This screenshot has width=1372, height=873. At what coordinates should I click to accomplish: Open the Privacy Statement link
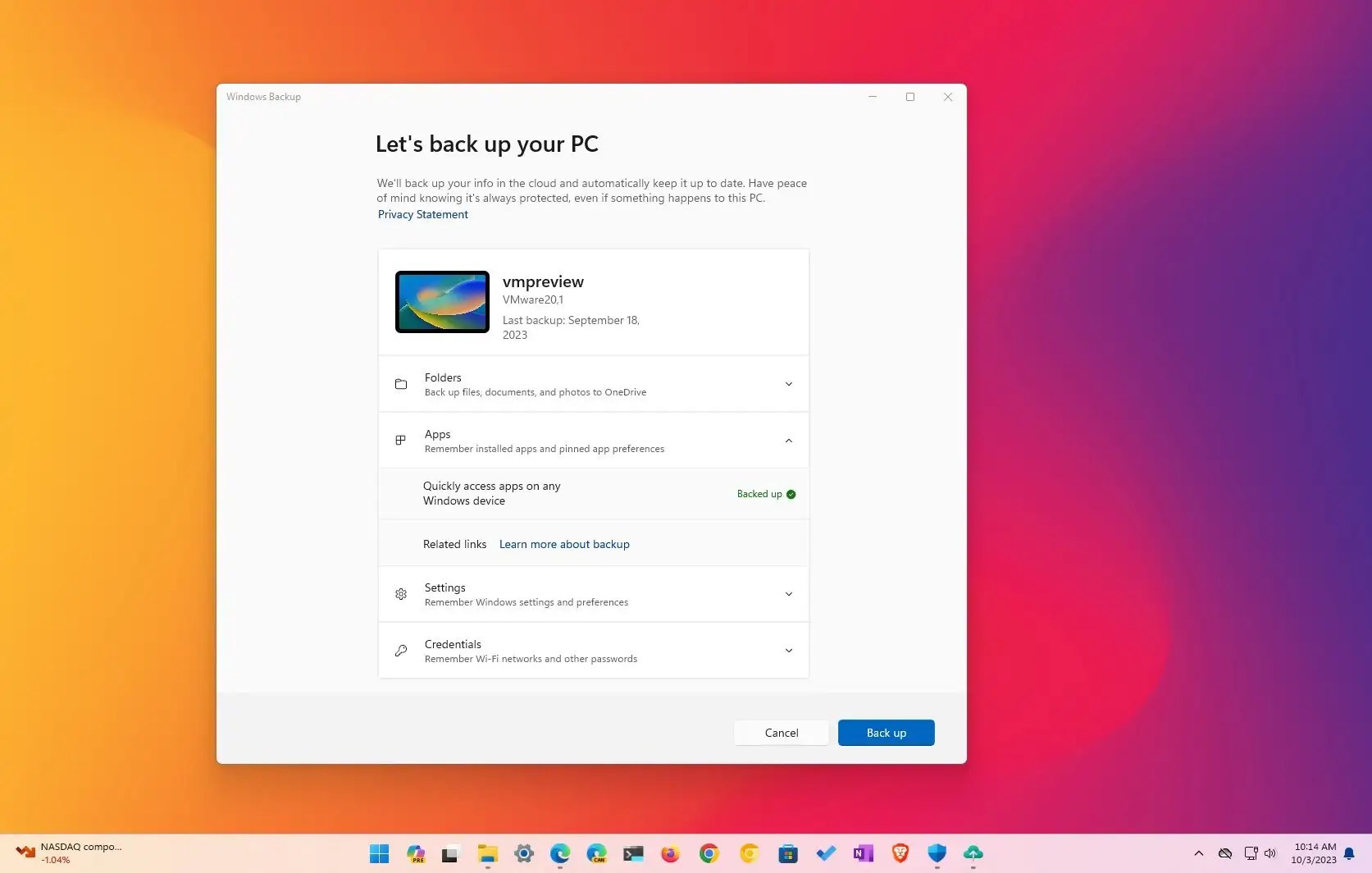pyautogui.click(x=422, y=214)
